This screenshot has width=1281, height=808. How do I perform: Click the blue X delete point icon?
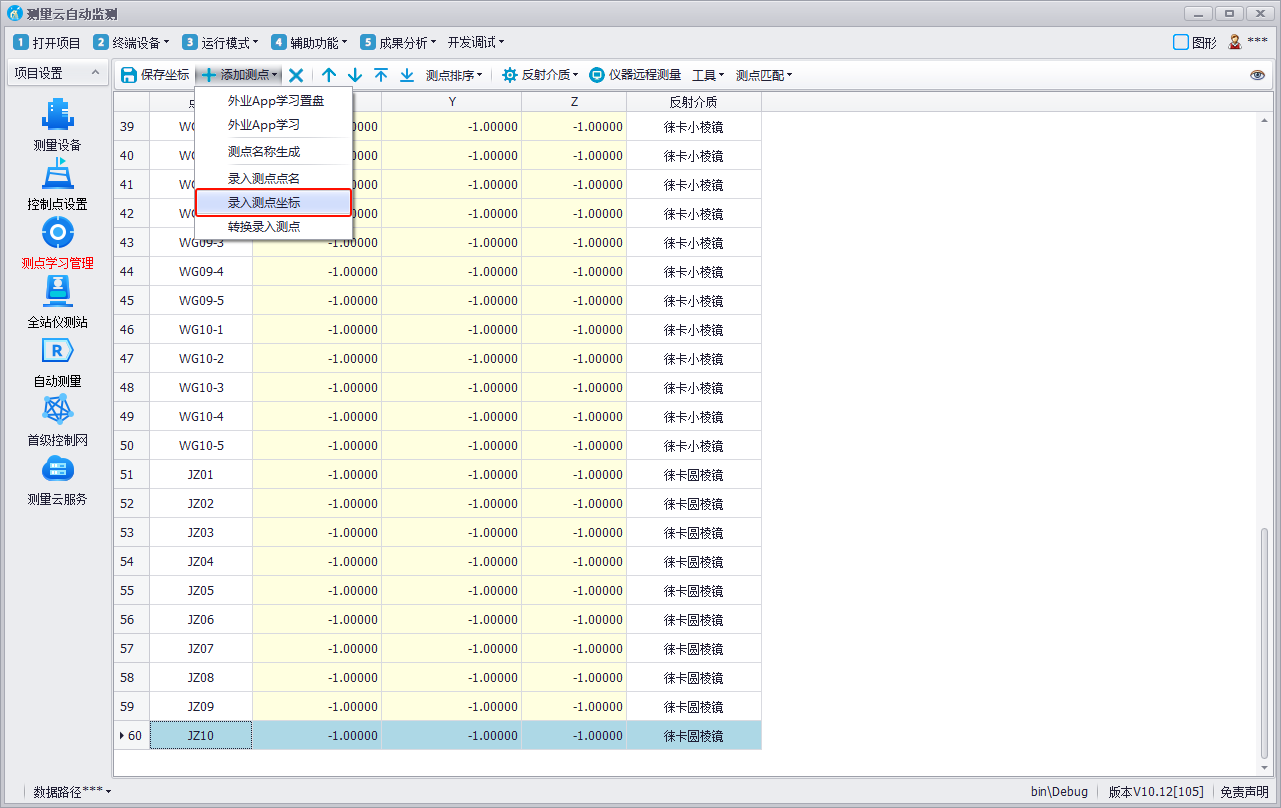tap(296, 75)
